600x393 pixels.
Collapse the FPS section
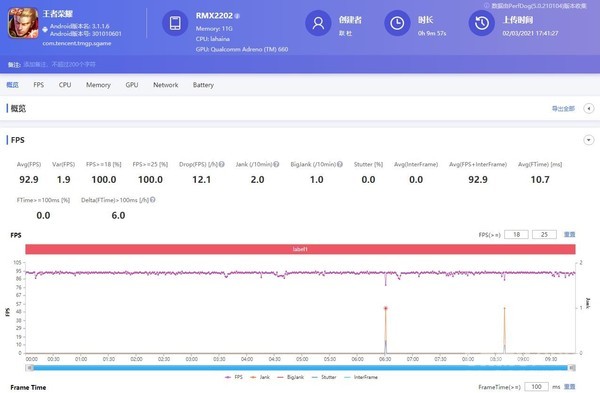pyautogui.click(x=589, y=140)
